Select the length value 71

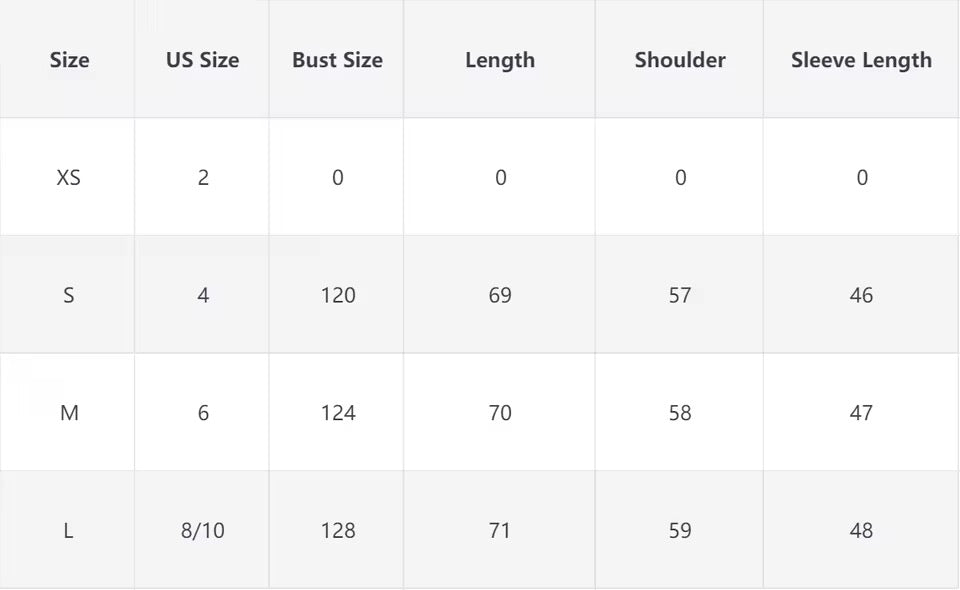click(500, 531)
